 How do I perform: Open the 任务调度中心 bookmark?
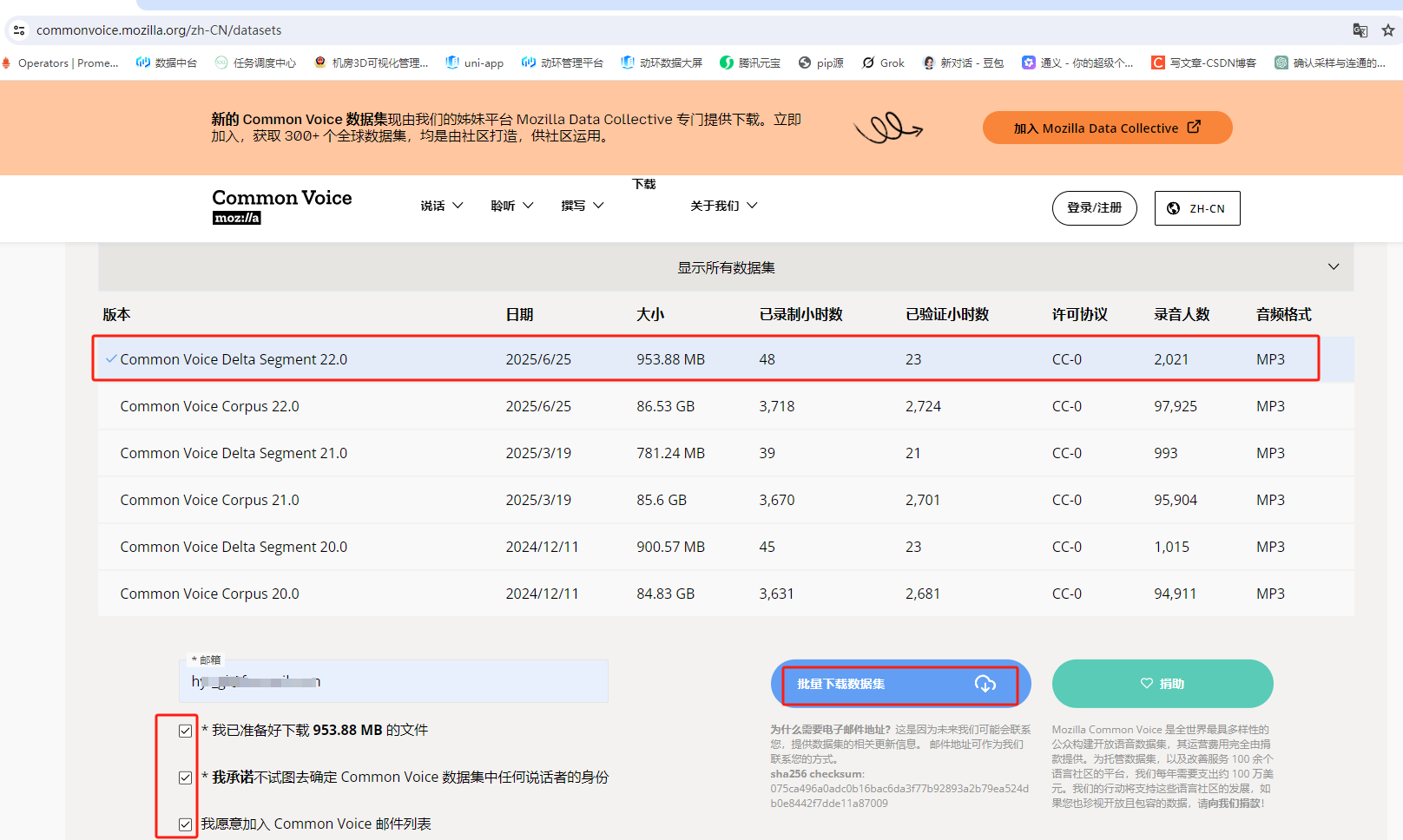coord(256,62)
